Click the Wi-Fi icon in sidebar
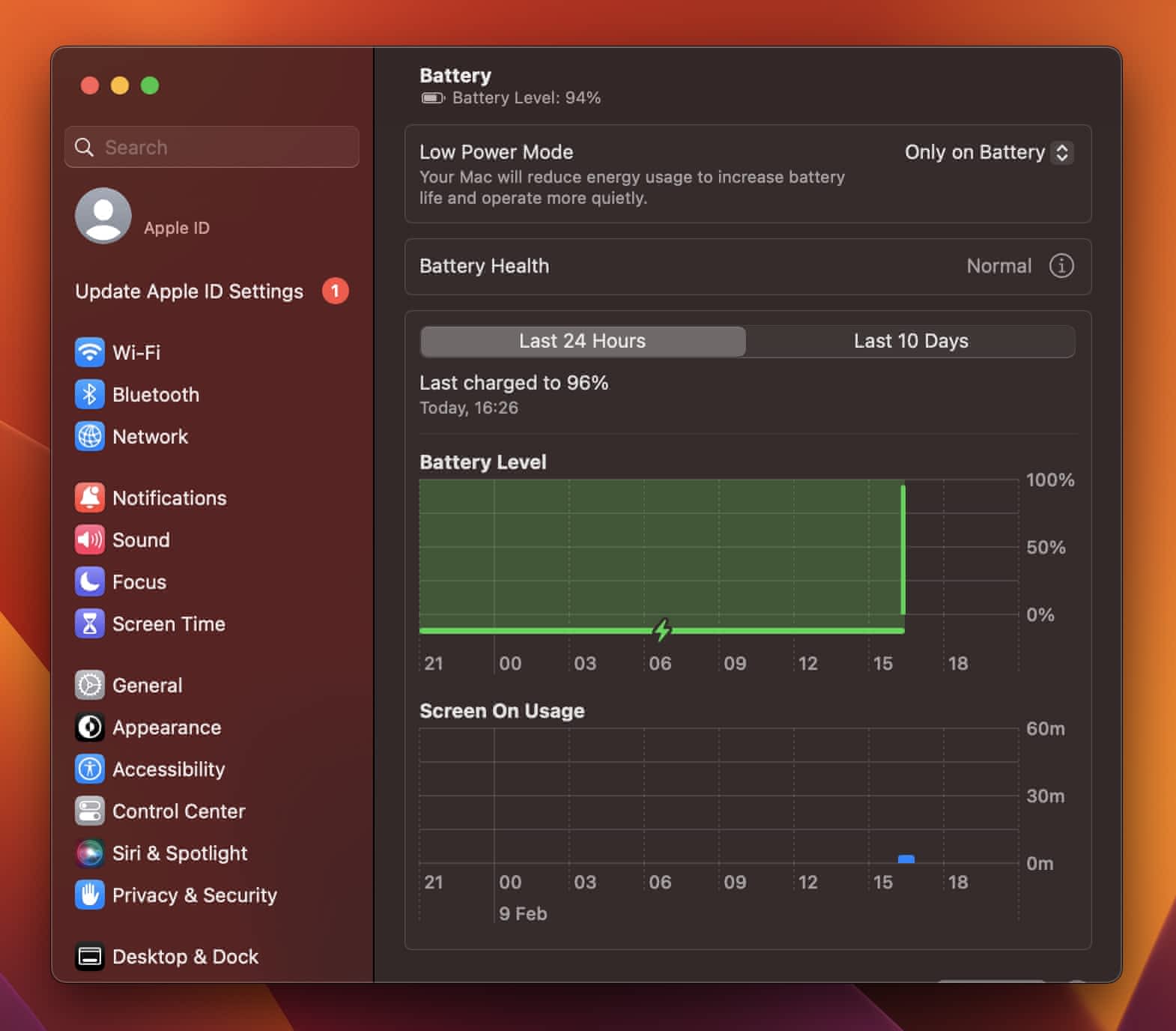1176x1031 pixels. click(x=90, y=352)
